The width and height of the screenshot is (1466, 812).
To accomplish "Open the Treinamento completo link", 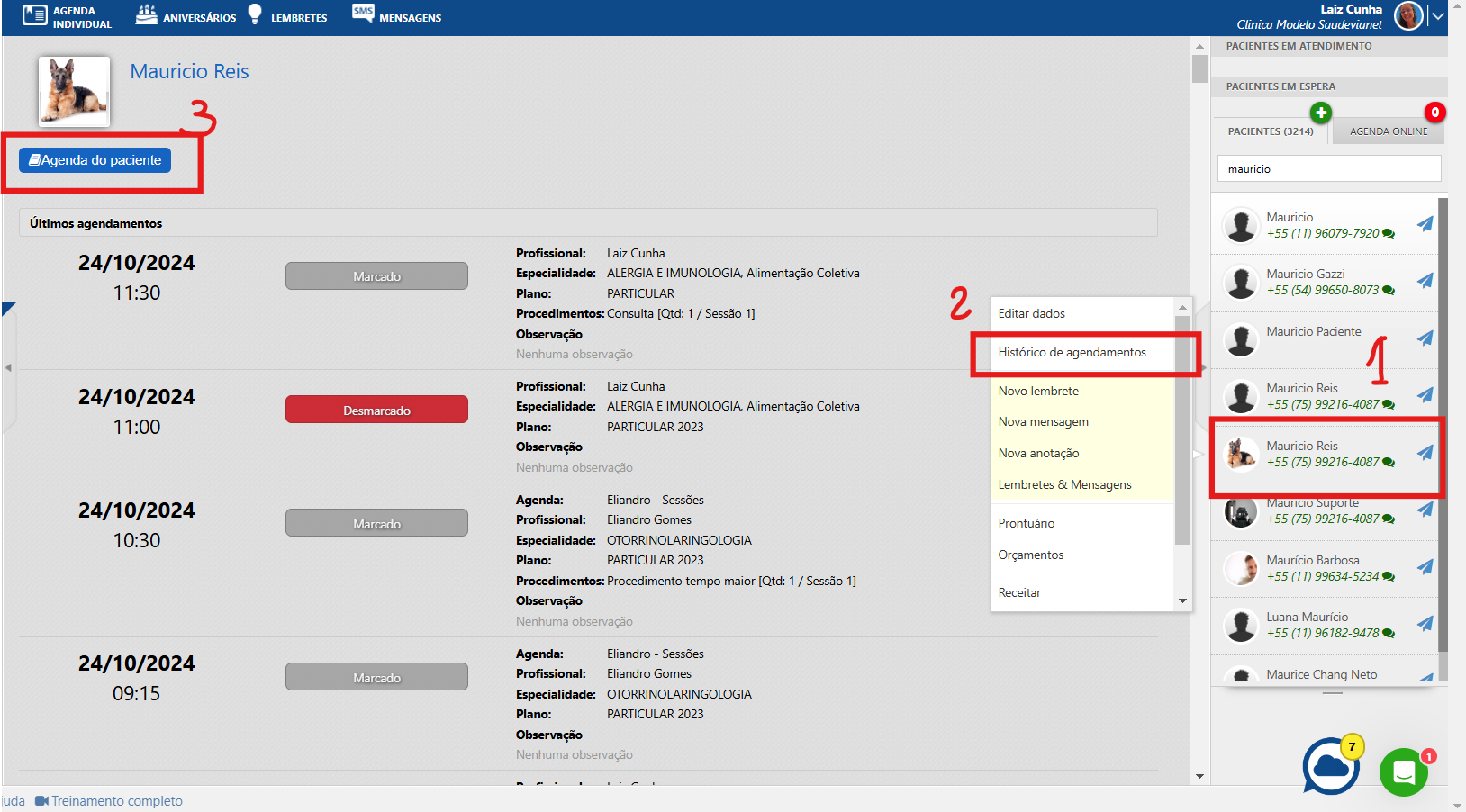I will tap(116, 801).
